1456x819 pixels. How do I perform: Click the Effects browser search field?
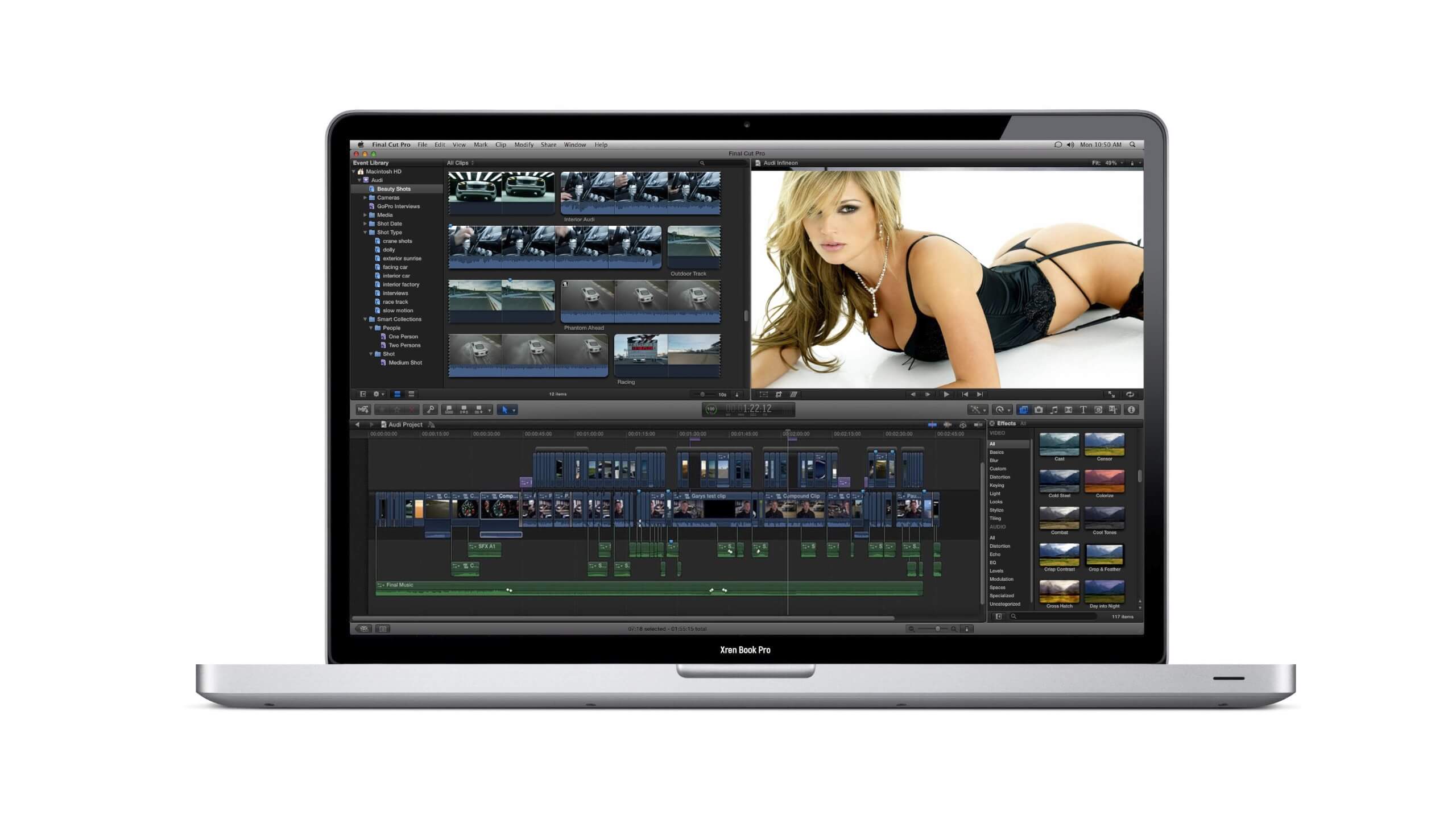click(x=1053, y=617)
